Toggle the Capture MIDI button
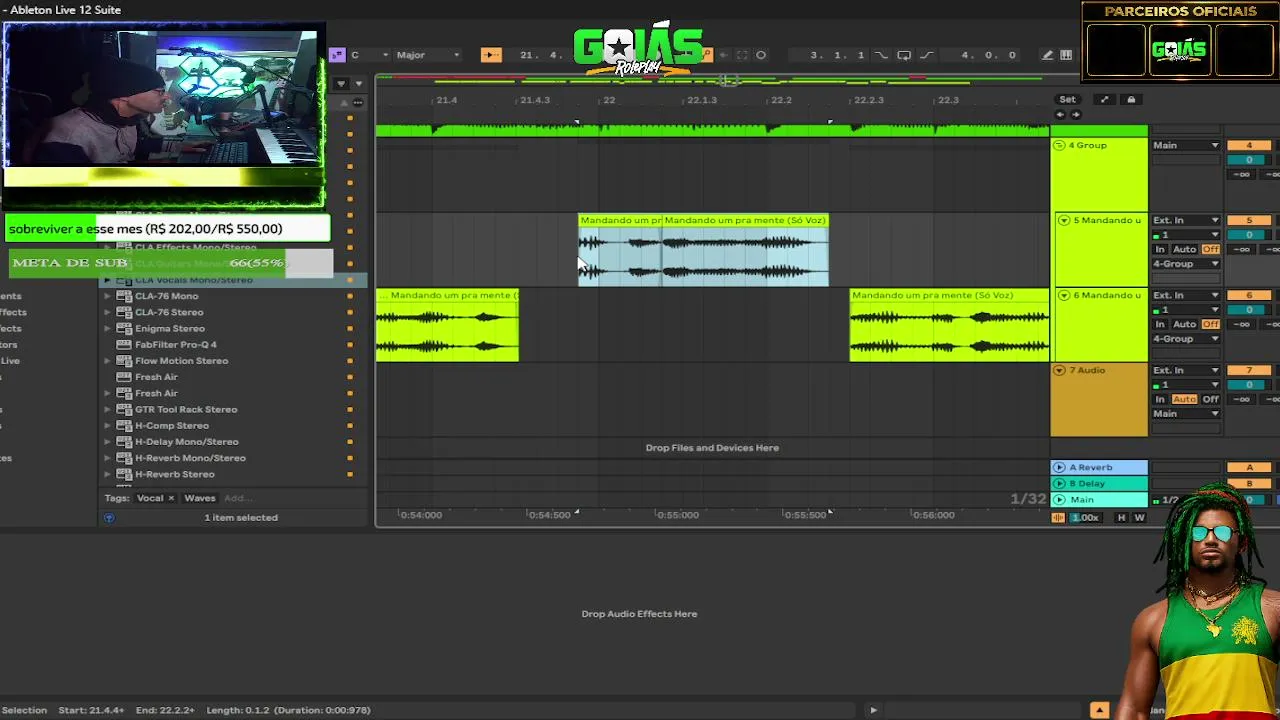 [742, 55]
